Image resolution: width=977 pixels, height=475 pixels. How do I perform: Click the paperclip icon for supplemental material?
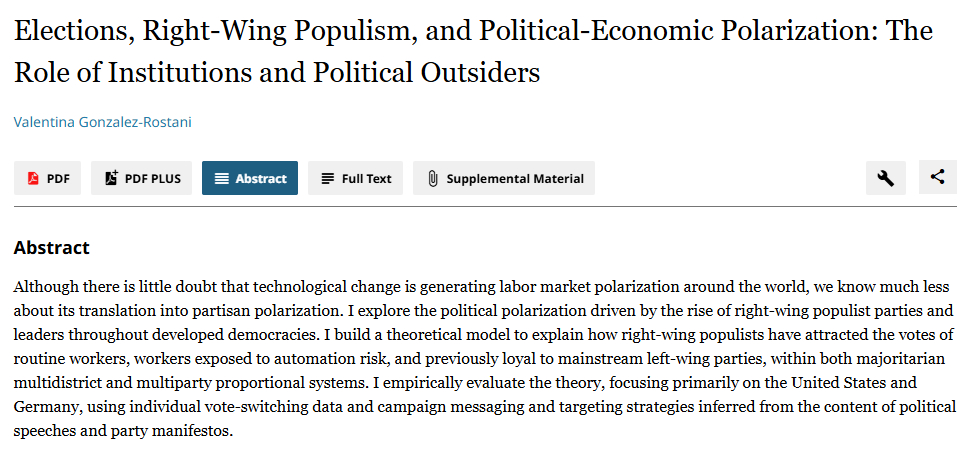click(x=433, y=179)
